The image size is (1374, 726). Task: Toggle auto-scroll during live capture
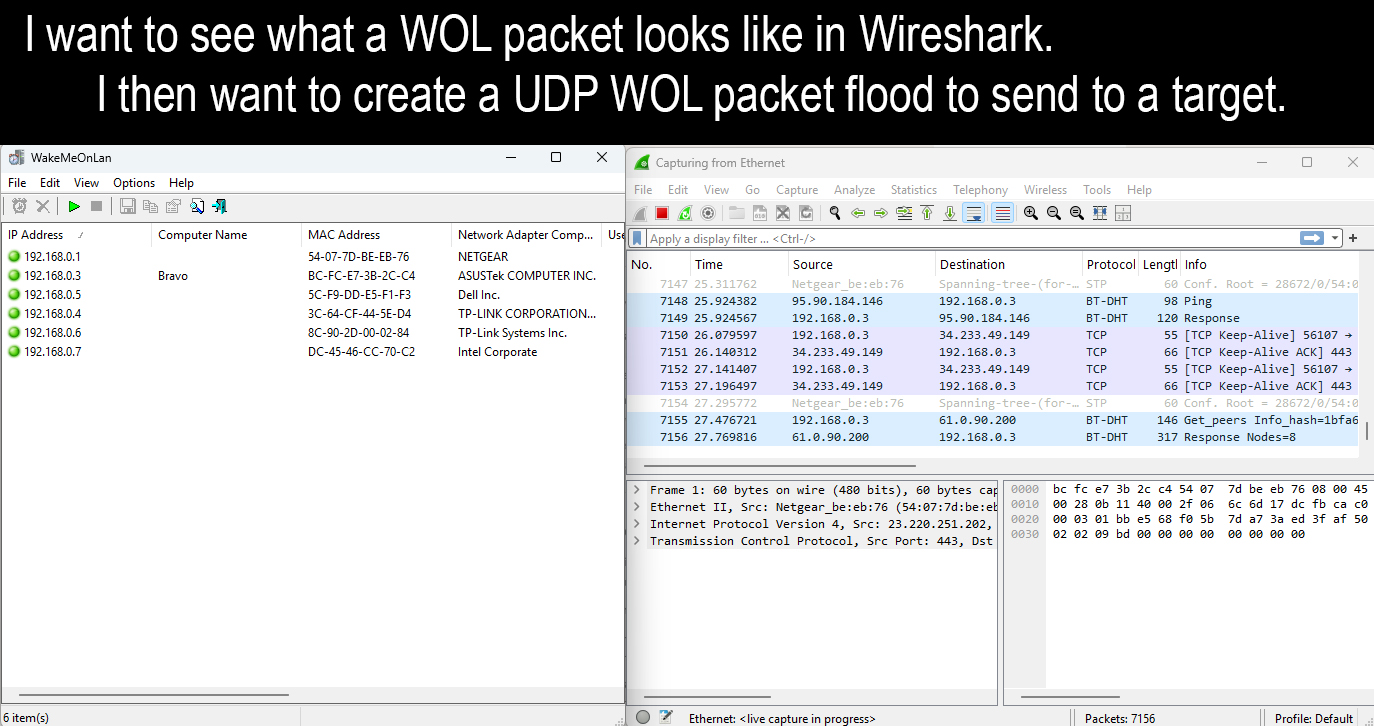[x=973, y=213]
